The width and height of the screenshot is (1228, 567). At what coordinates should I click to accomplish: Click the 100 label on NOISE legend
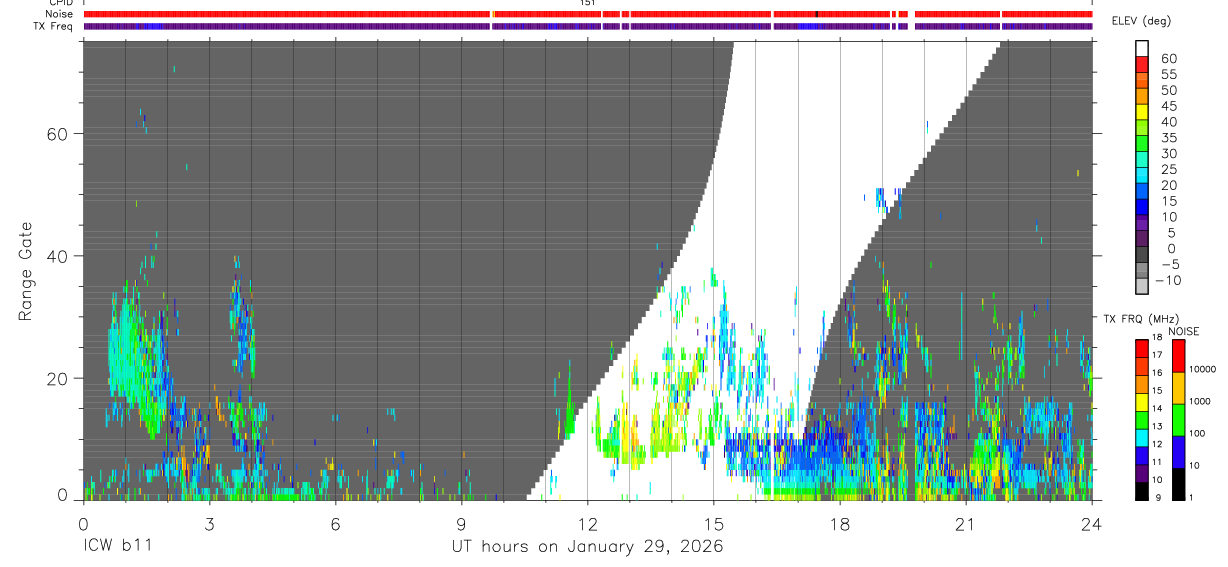[1198, 433]
